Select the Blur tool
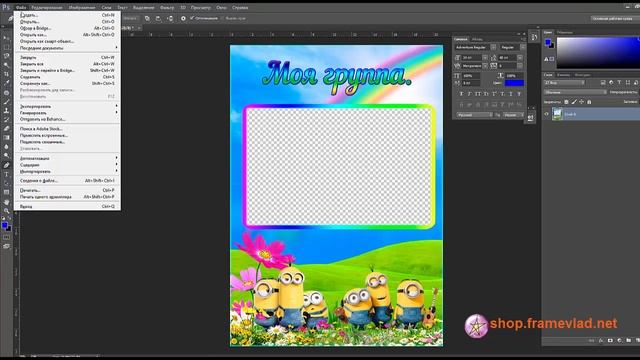640x360 pixels. click(x=6, y=147)
